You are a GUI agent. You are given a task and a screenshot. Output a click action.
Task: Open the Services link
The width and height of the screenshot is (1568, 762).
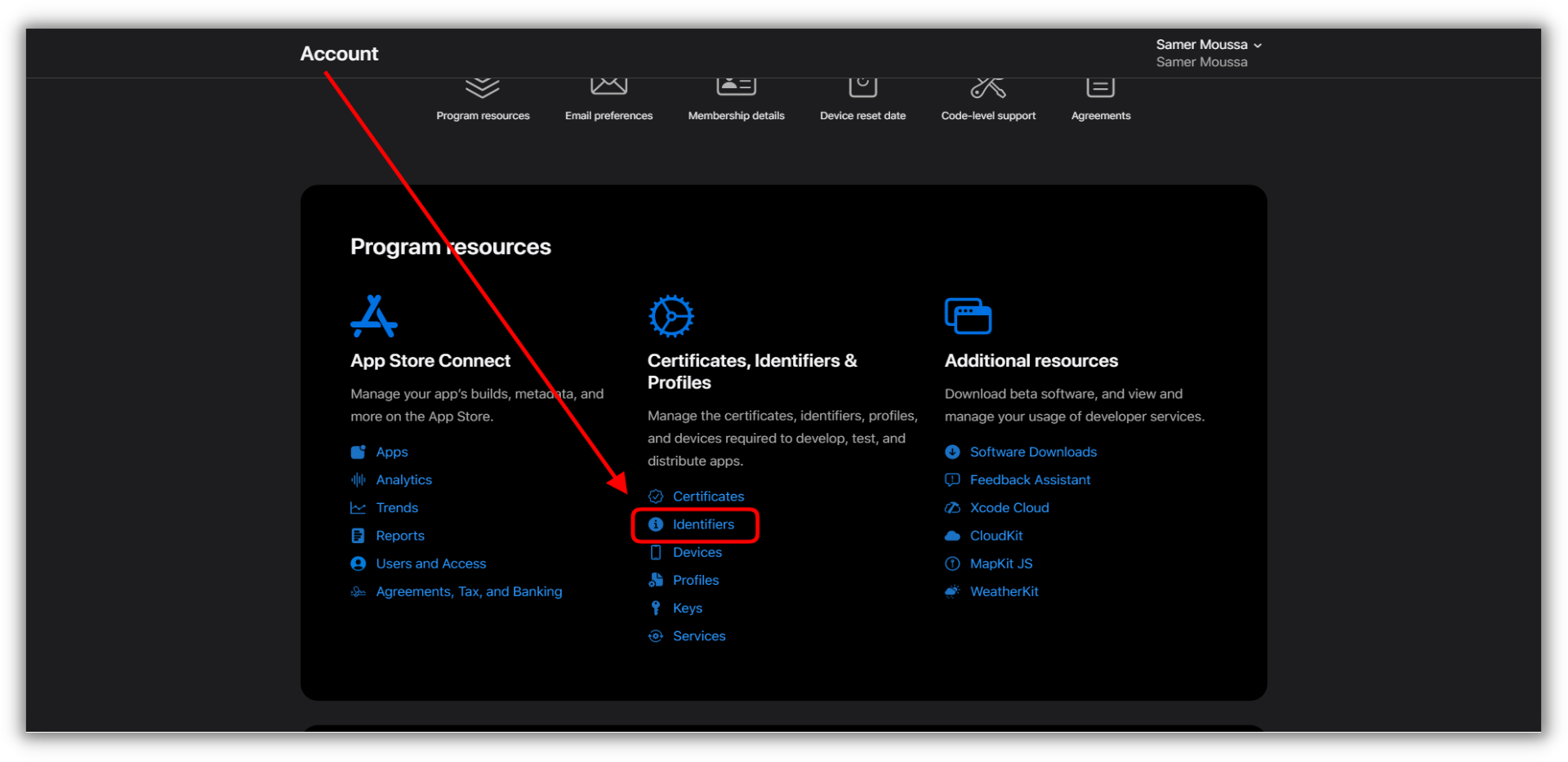pos(699,636)
